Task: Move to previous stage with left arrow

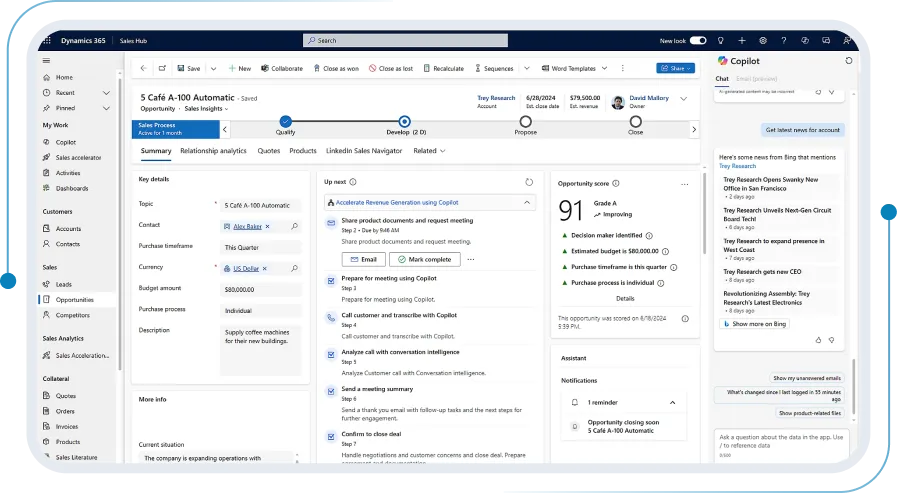Action: click(225, 129)
